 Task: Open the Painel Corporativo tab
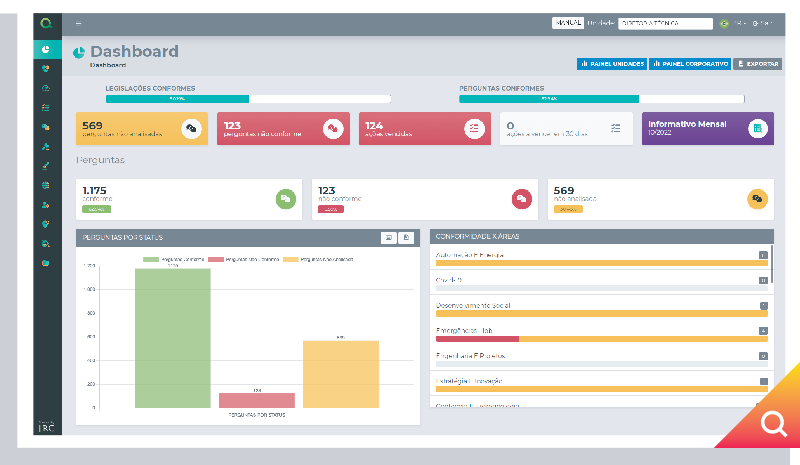point(690,63)
